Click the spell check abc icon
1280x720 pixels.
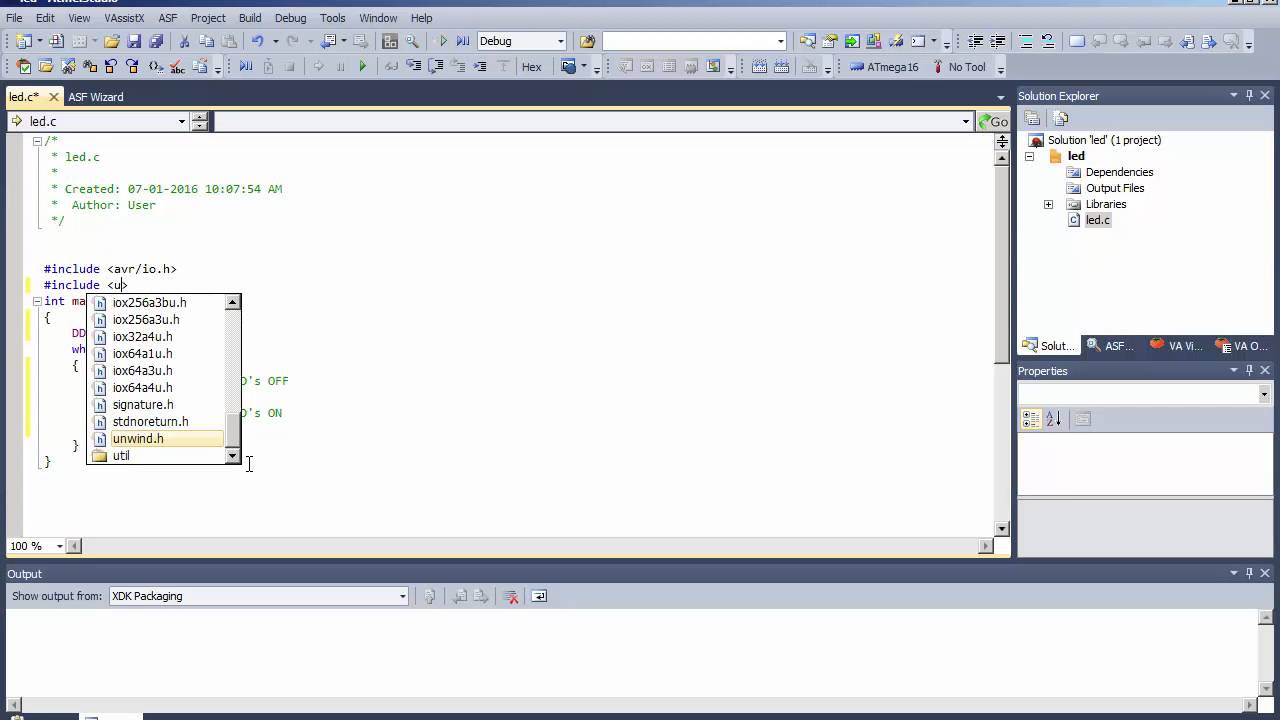click(x=178, y=67)
